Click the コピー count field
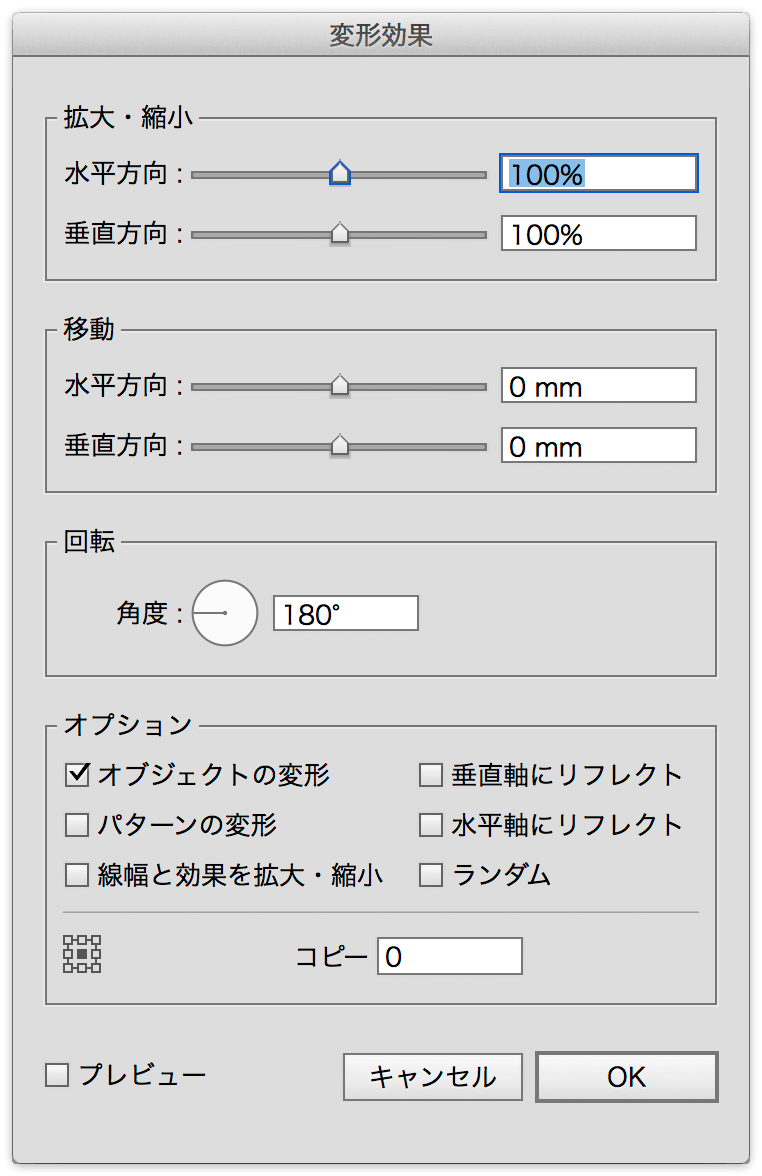The image size is (762, 1176). pyautogui.click(x=450, y=957)
